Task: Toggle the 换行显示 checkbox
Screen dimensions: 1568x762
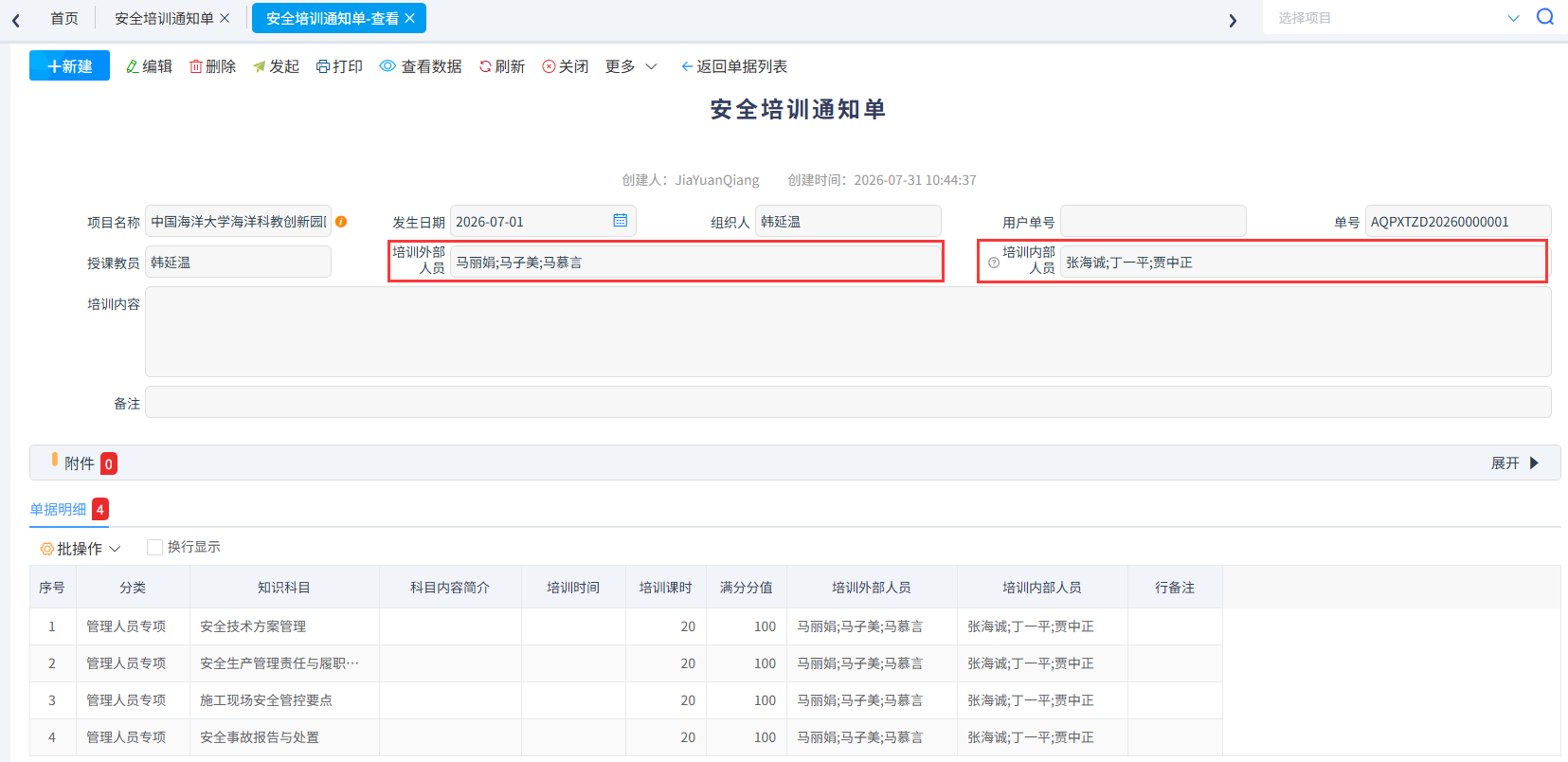Action: click(154, 547)
